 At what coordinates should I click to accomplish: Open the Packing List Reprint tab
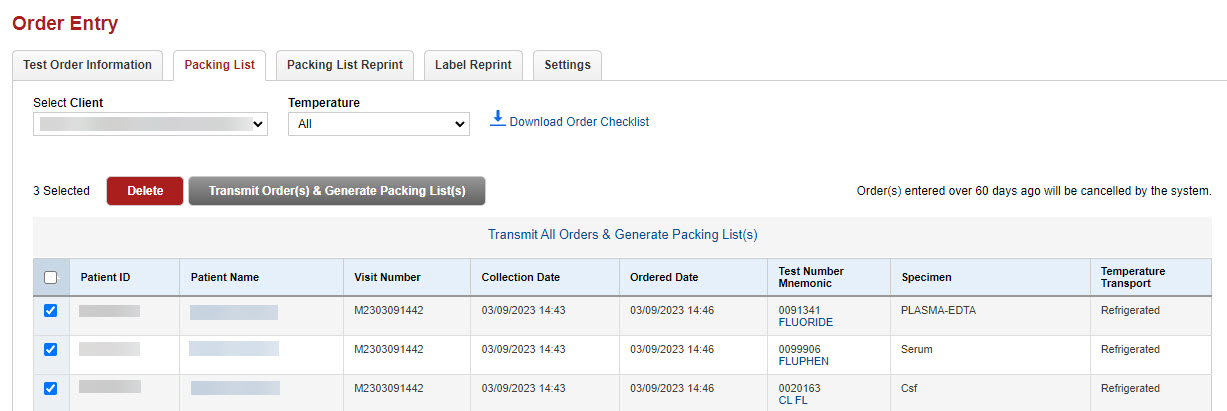click(344, 65)
